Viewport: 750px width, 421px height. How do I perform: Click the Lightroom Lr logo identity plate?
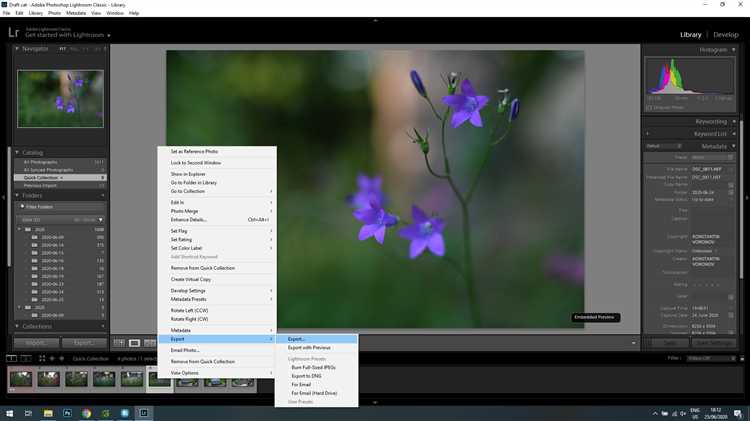(x=13, y=33)
